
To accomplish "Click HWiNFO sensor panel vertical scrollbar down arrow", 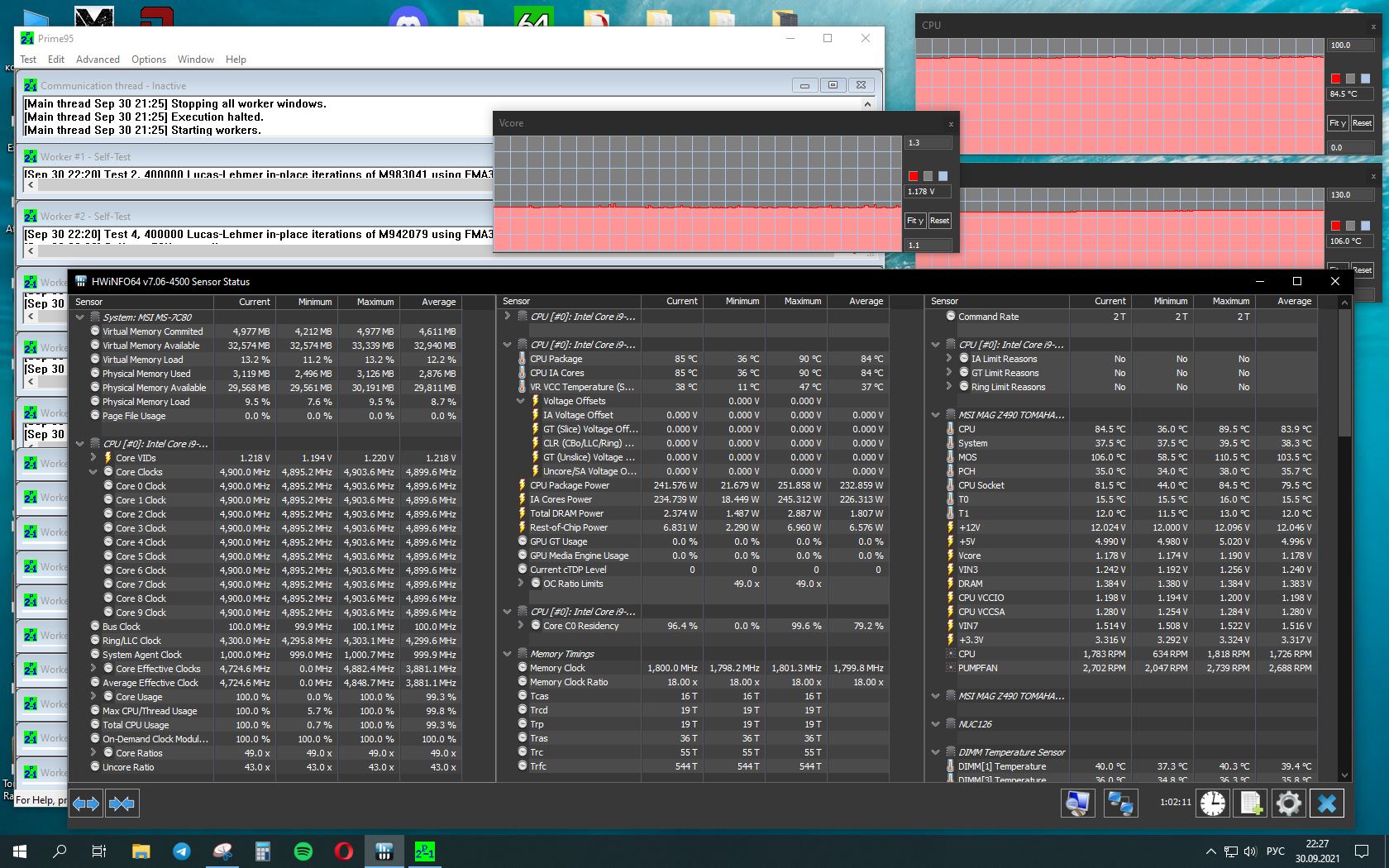I will coord(1344,775).
